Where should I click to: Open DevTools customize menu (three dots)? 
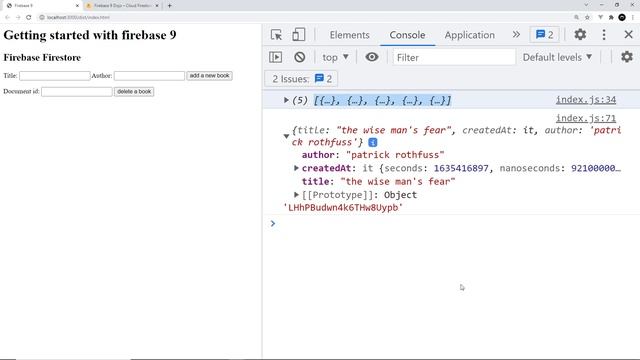point(604,35)
